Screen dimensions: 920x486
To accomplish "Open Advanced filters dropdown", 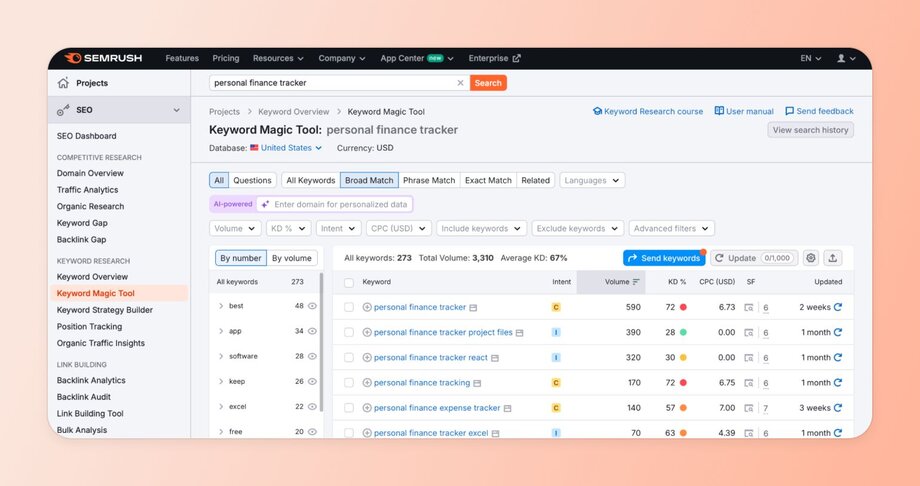I will (x=672, y=228).
